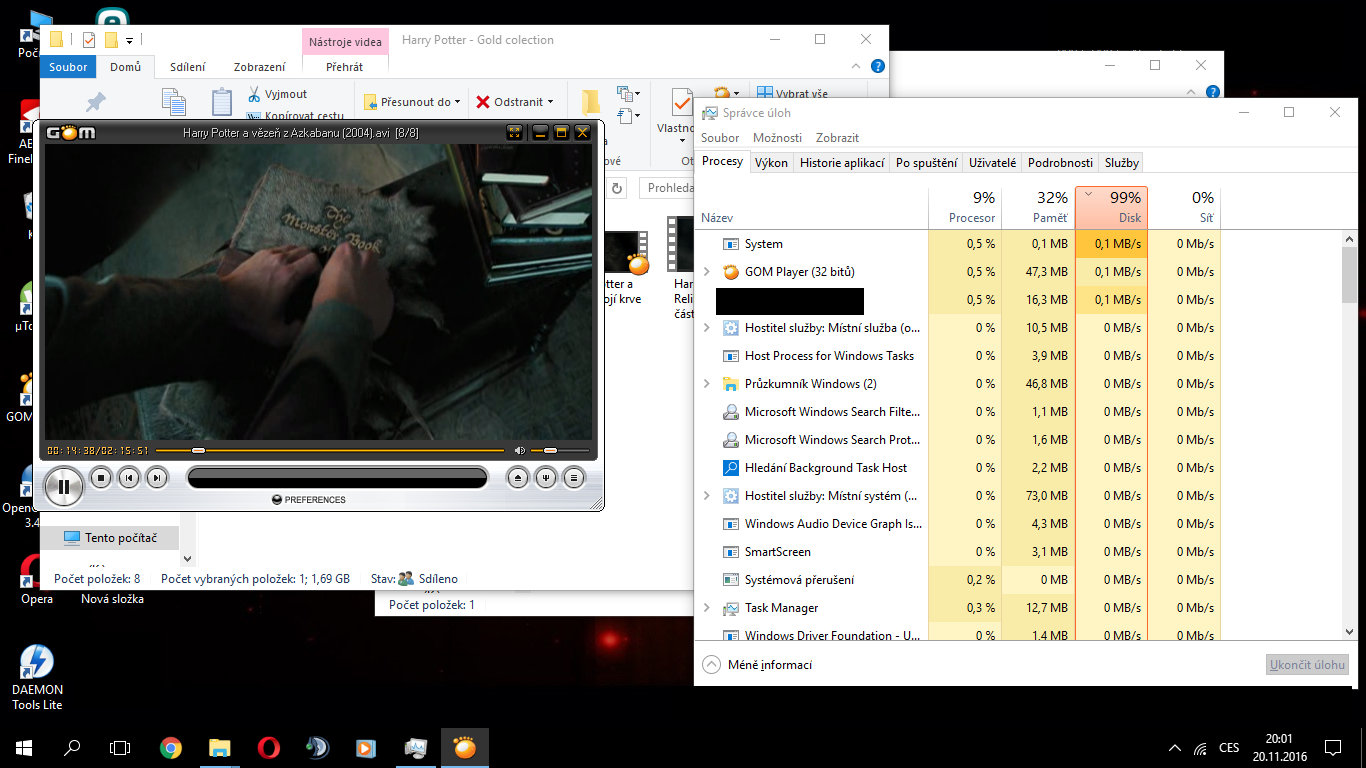Open taskbar search magnifier
This screenshot has width=1366, height=768.
(72, 747)
